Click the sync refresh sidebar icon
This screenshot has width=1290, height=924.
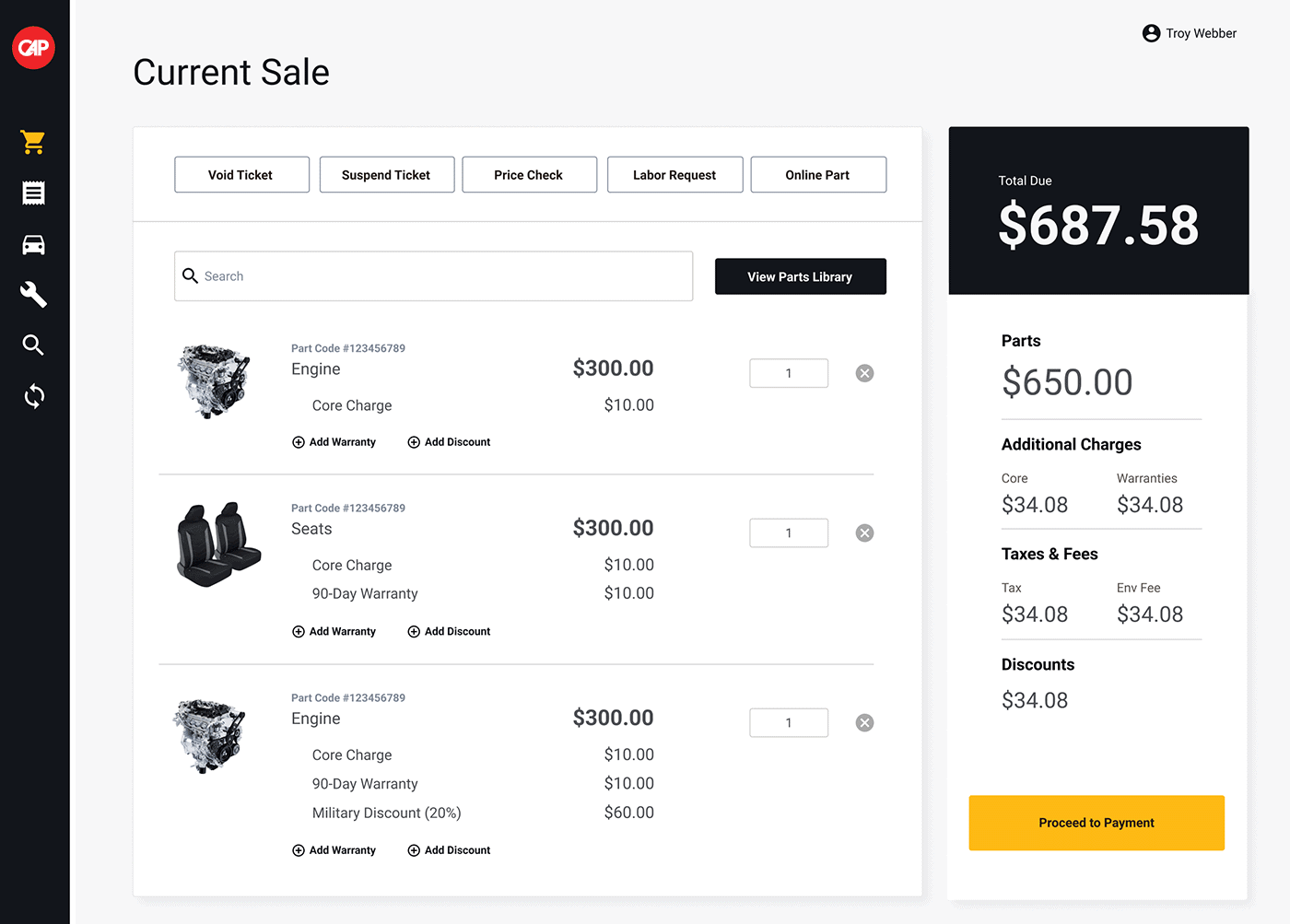[33, 396]
